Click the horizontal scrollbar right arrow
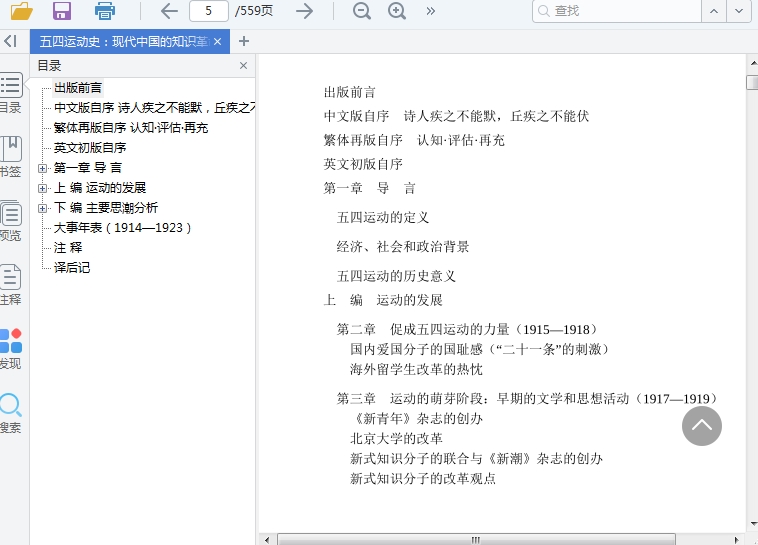 point(736,540)
